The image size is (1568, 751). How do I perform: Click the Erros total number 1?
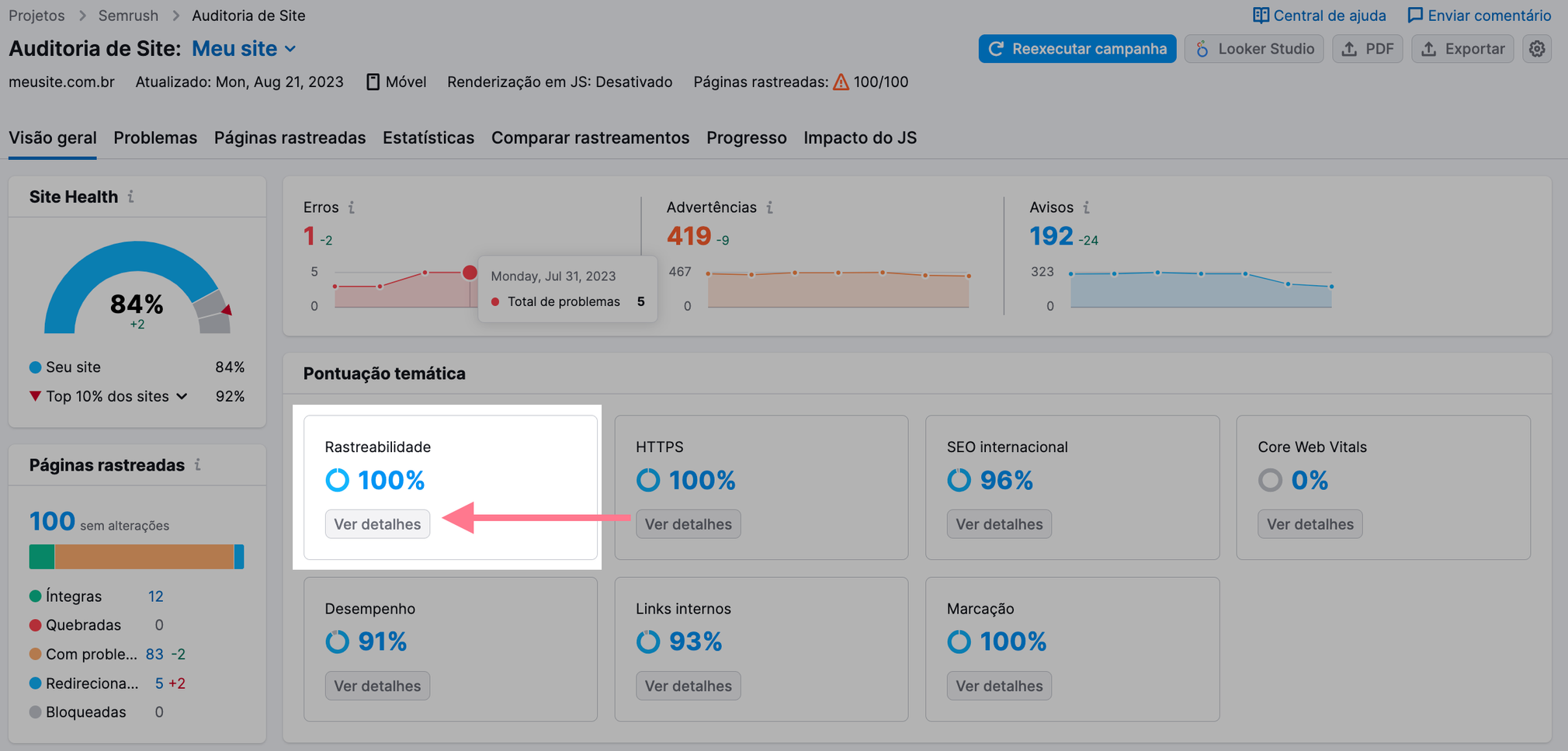coord(310,235)
